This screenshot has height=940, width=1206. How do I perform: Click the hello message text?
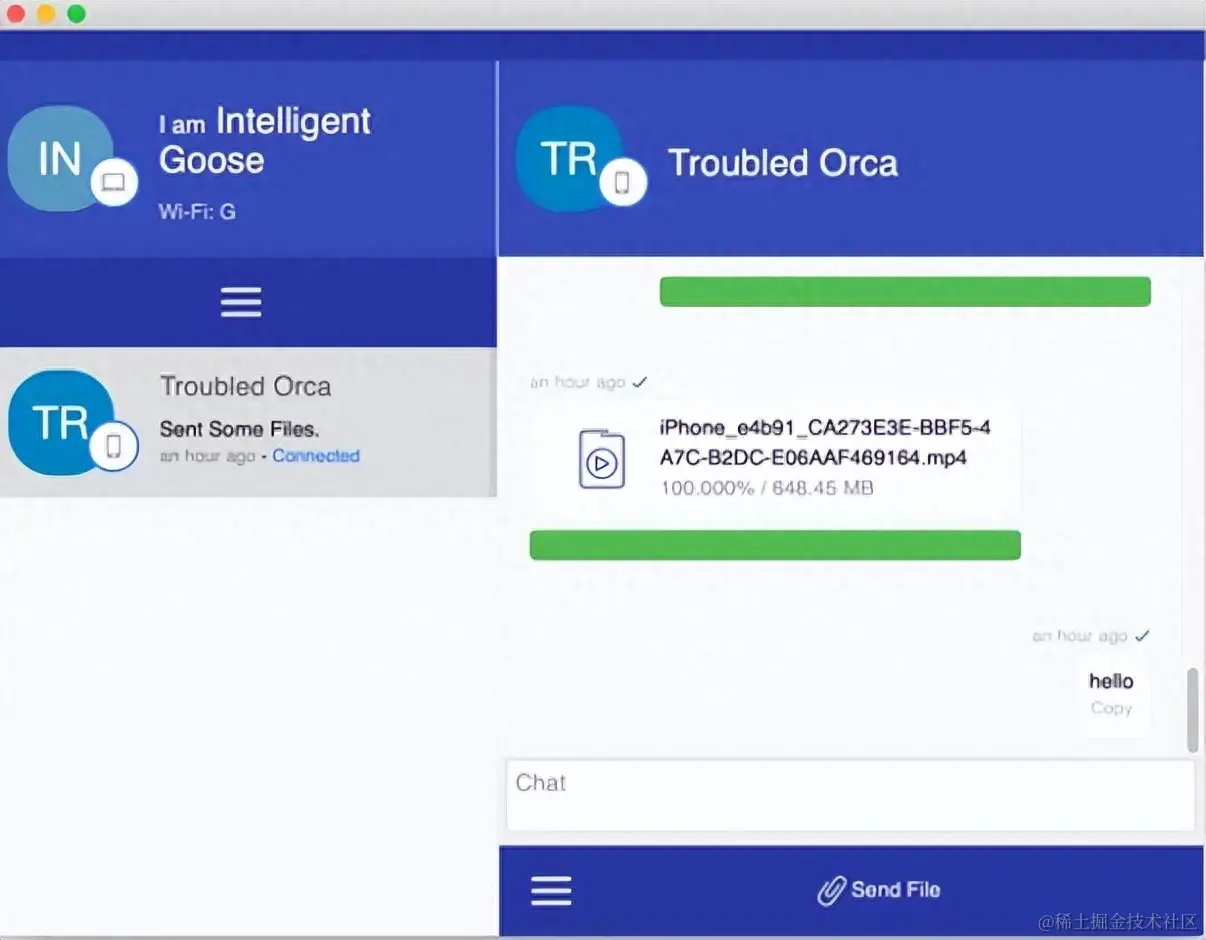(1111, 681)
